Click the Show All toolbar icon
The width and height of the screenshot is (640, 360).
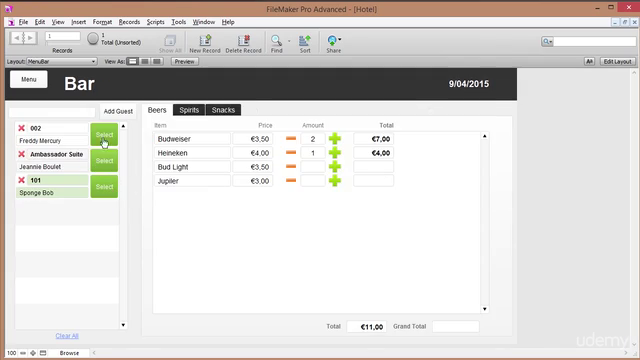point(170,40)
